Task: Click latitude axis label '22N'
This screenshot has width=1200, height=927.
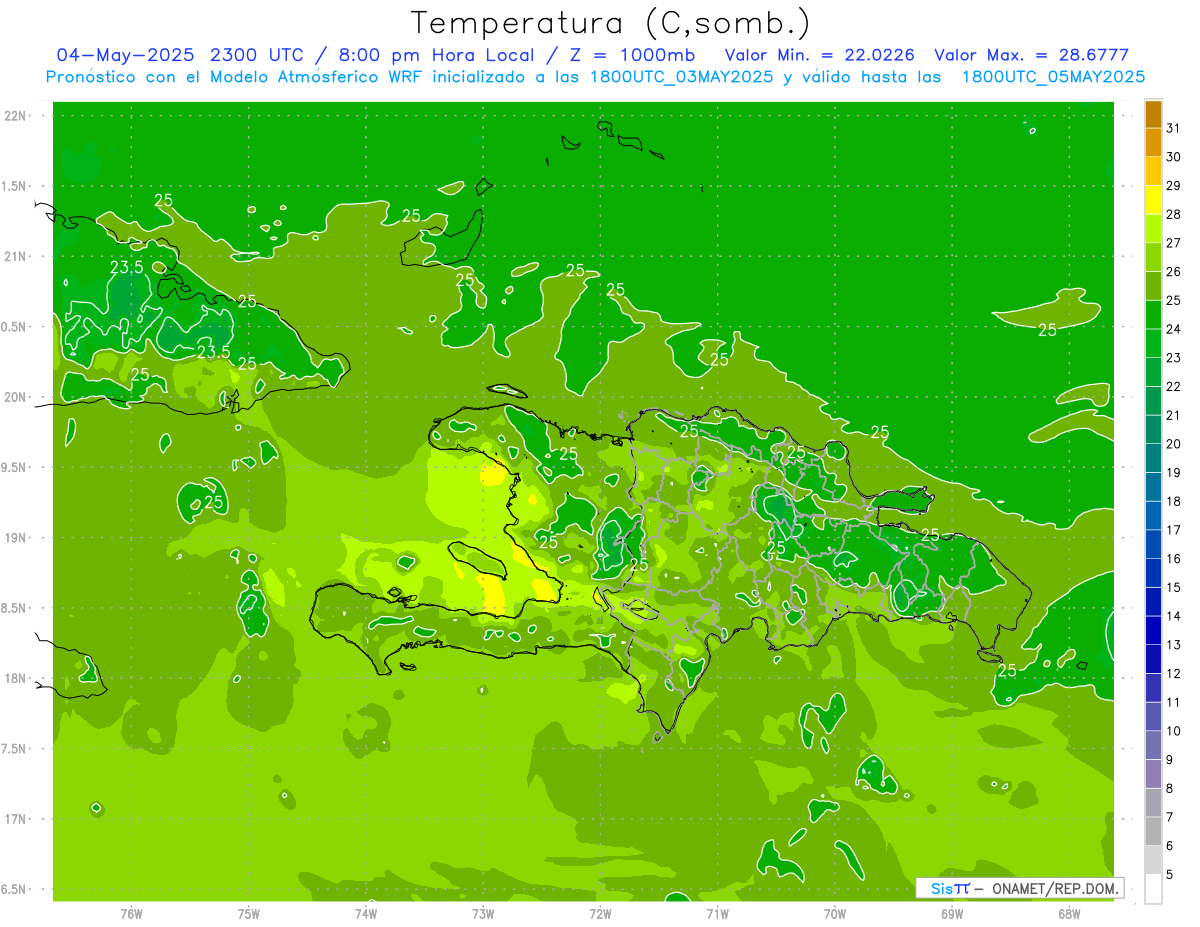Action: 17,115
